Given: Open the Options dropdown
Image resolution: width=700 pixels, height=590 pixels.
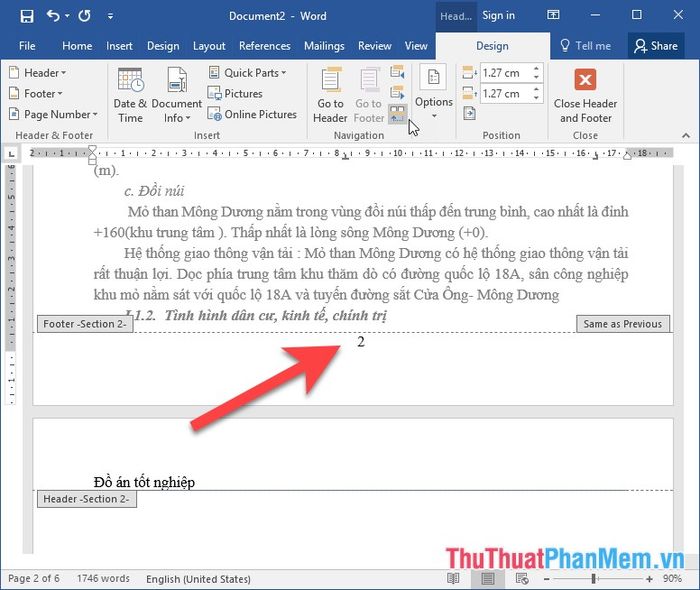Looking at the screenshot, I should 433,92.
